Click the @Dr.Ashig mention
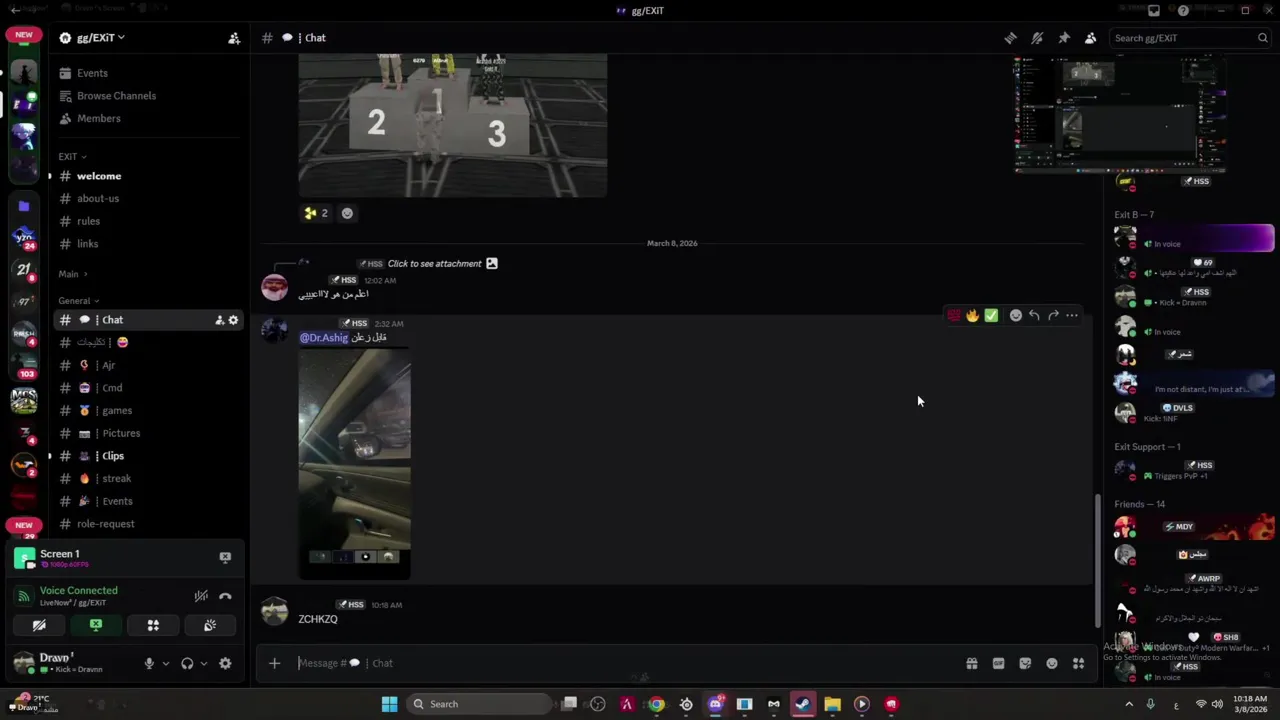Screen dimensions: 1280x720 click(324, 338)
